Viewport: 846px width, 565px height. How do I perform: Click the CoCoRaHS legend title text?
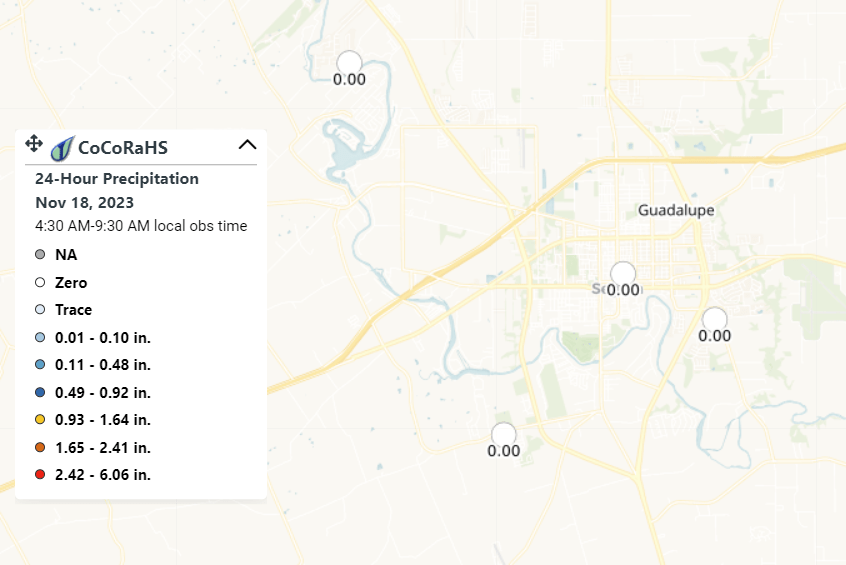(122, 148)
